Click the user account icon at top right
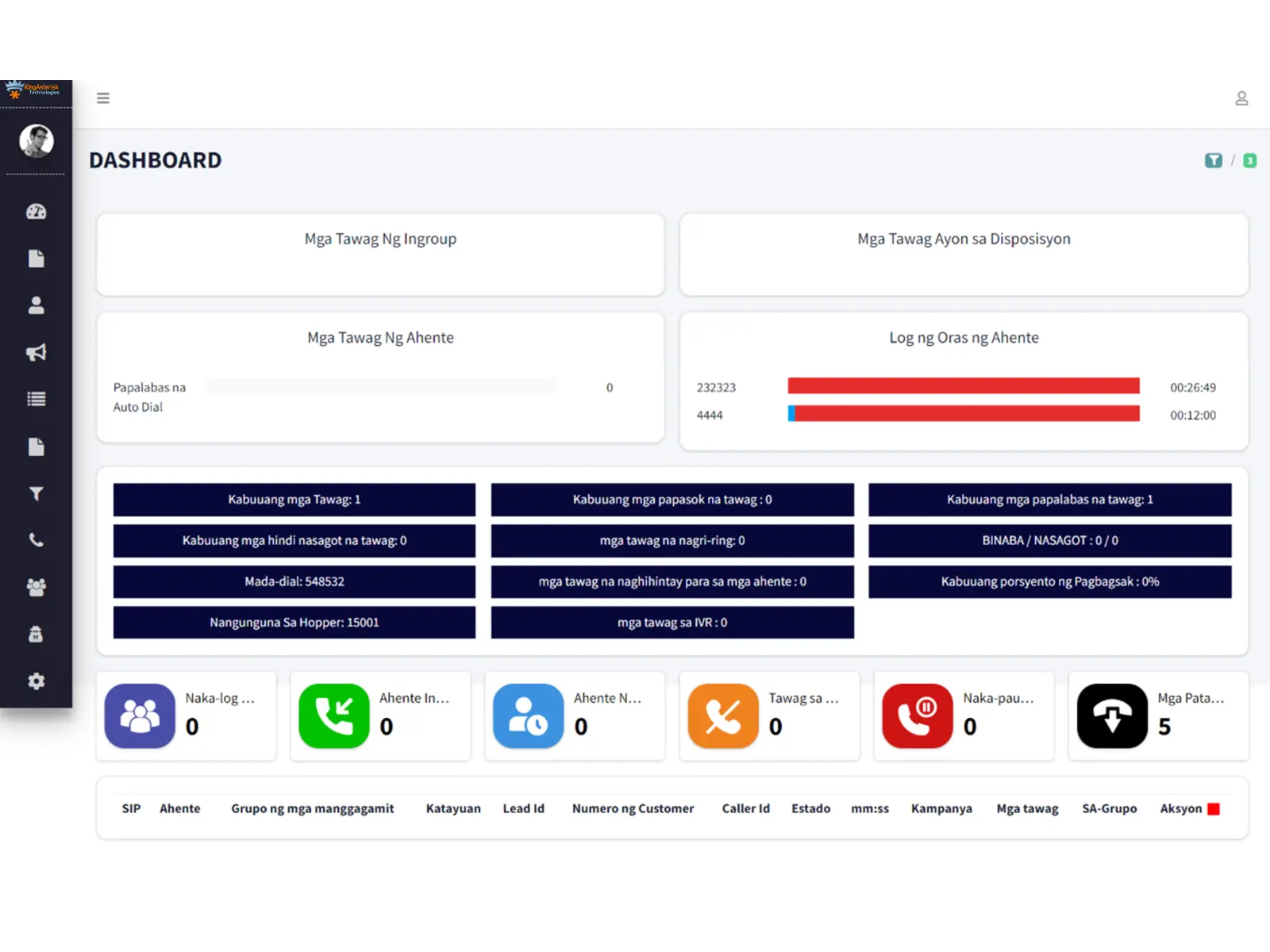 coord(1241,98)
